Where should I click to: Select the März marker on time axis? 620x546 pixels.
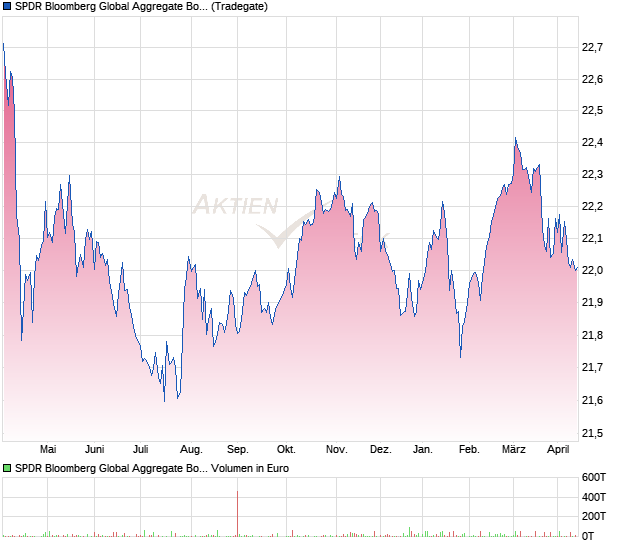[514, 450]
